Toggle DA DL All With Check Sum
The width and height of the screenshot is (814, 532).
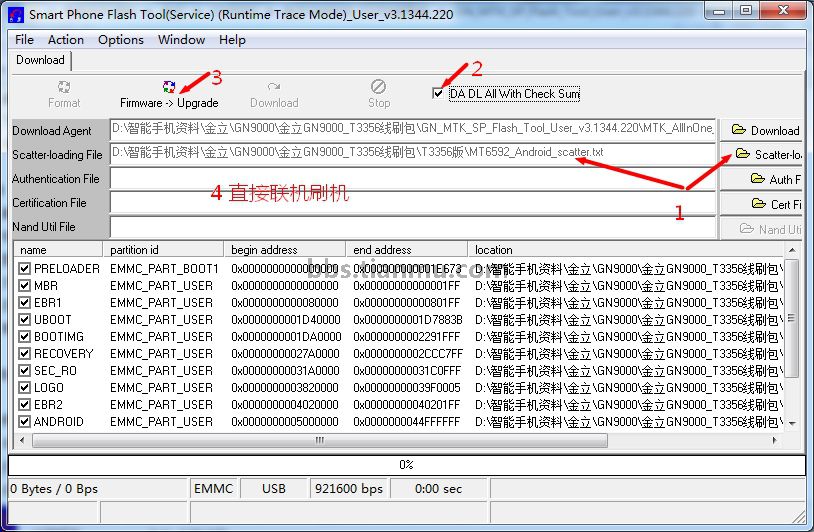point(438,93)
